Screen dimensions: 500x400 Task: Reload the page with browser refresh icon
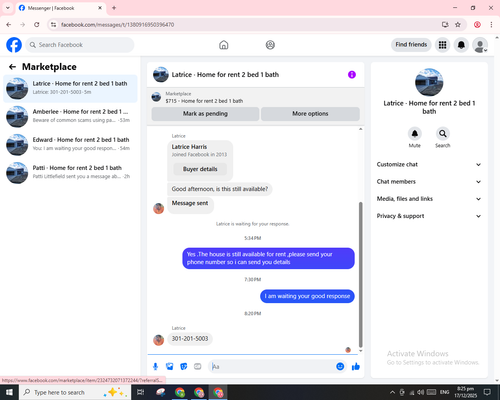pyautogui.click(x=37, y=25)
